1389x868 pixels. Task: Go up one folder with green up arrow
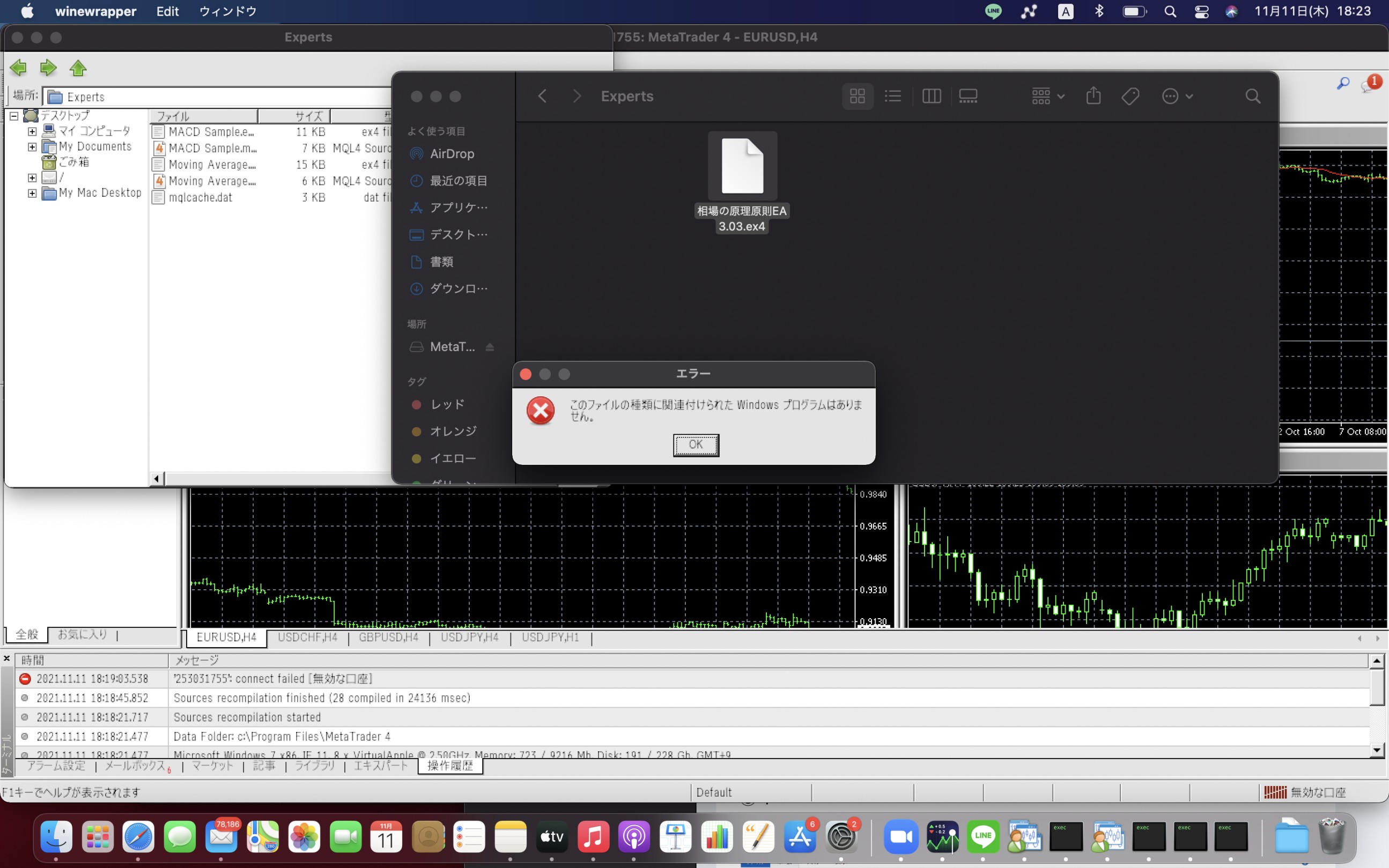(78, 68)
